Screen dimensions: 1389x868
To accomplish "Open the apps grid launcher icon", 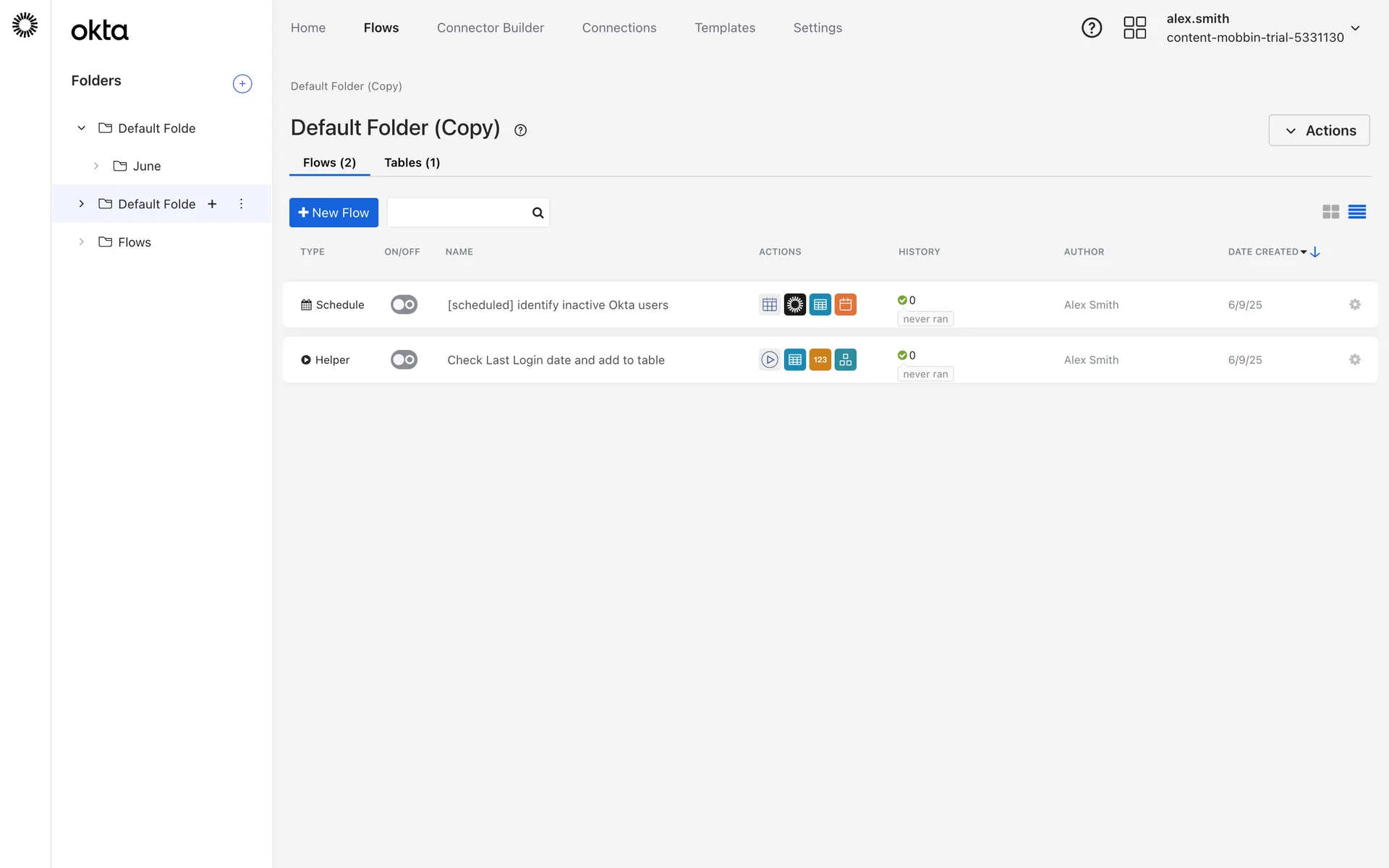I will pos(1134,28).
